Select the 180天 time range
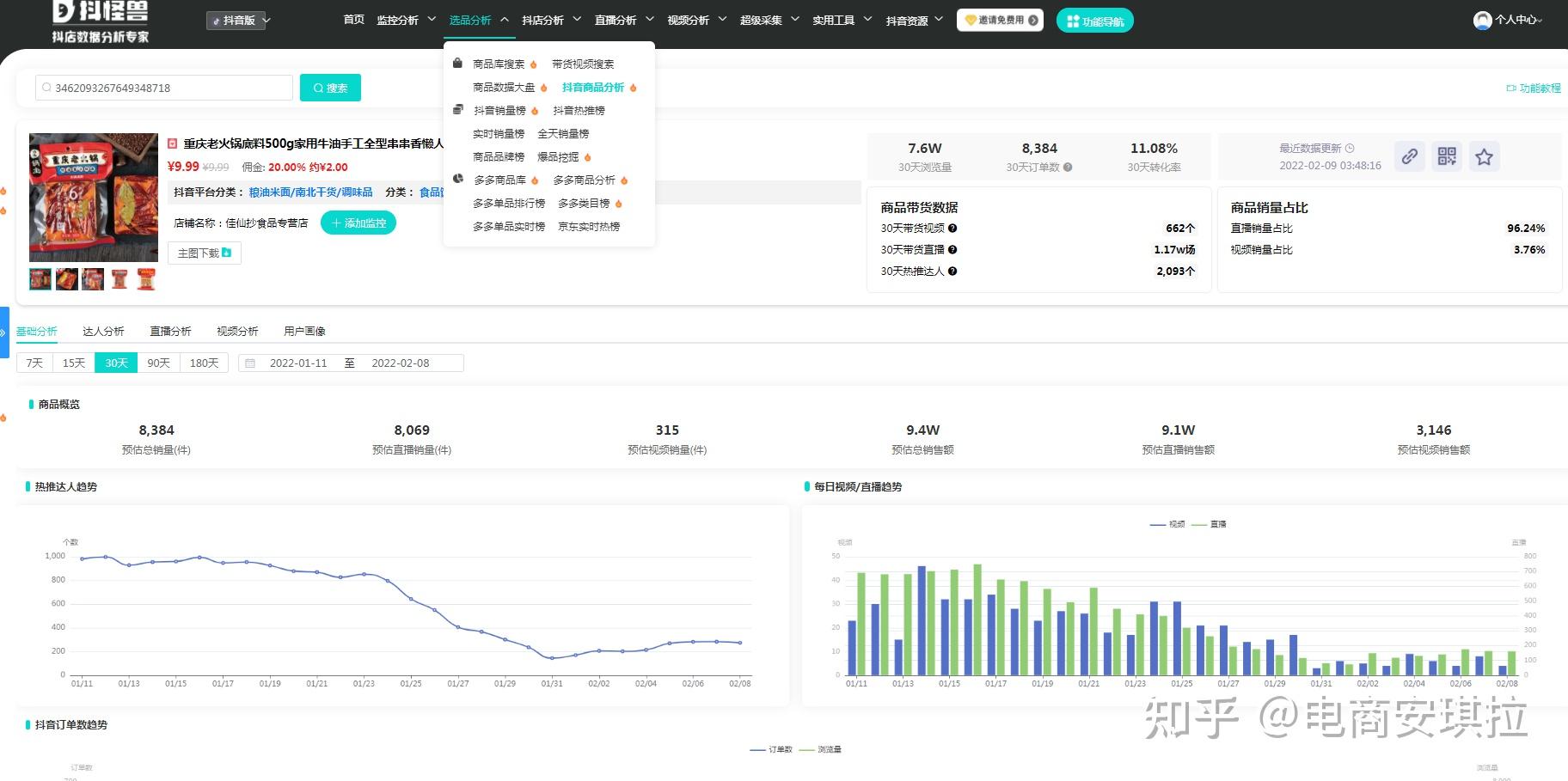The image size is (1568, 781). 205,363
